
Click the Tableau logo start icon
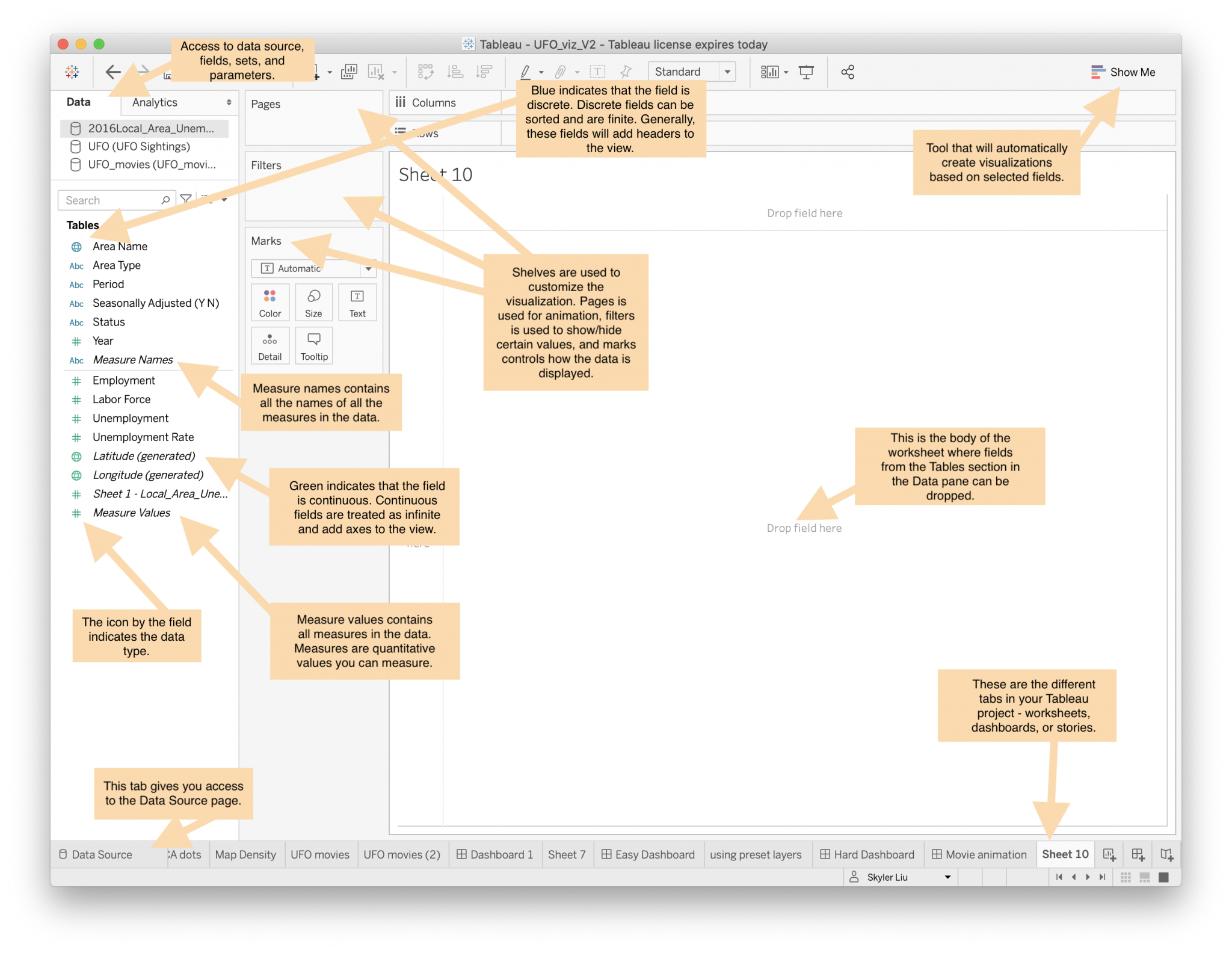(x=72, y=72)
